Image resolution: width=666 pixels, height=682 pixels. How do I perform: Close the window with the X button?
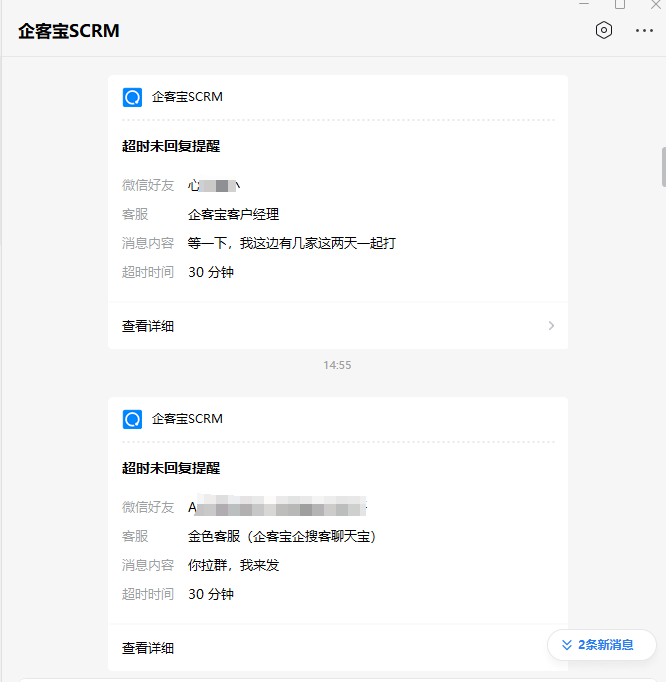tap(656, 4)
